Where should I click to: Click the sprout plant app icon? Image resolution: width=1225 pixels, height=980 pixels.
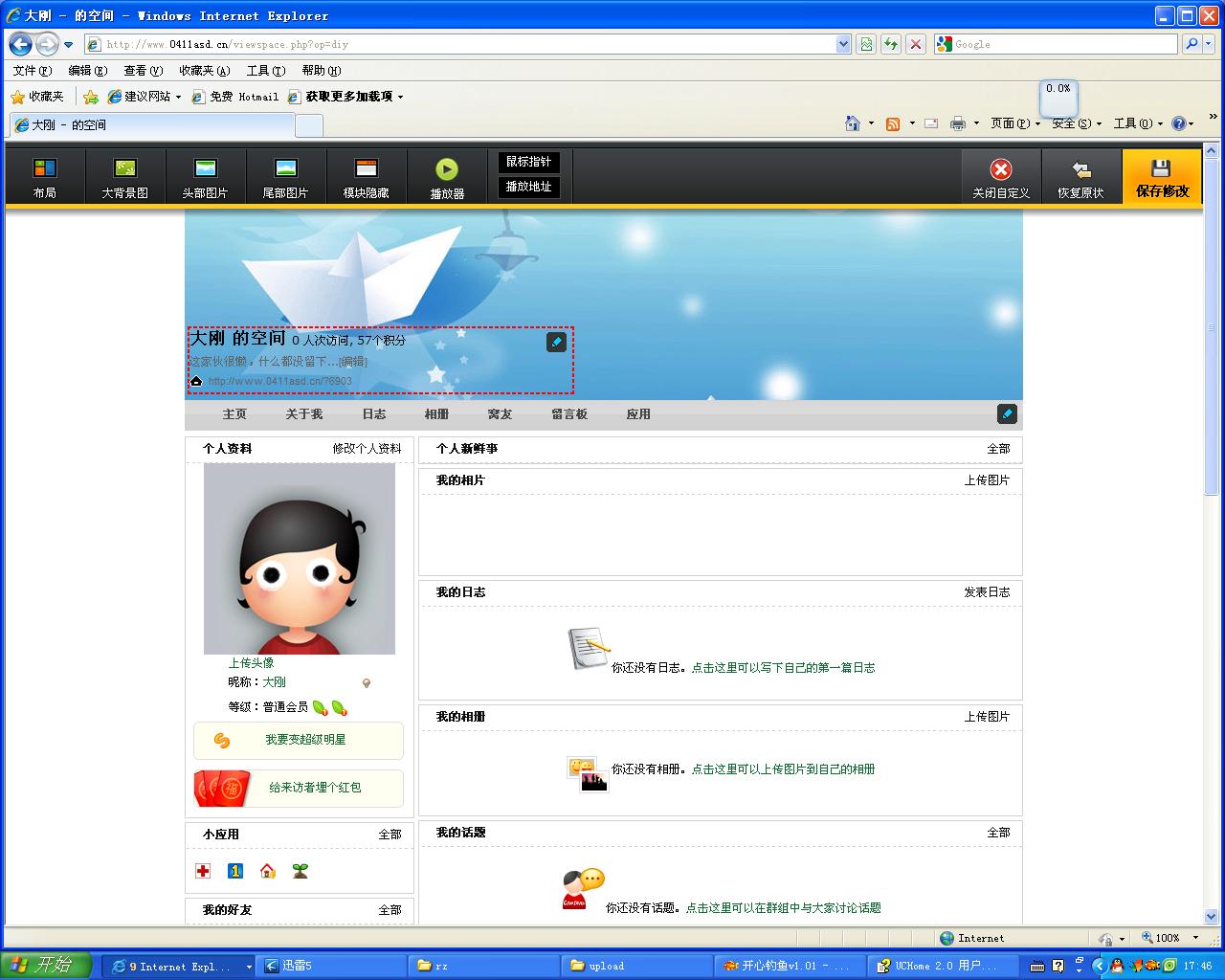(x=301, y=871)
